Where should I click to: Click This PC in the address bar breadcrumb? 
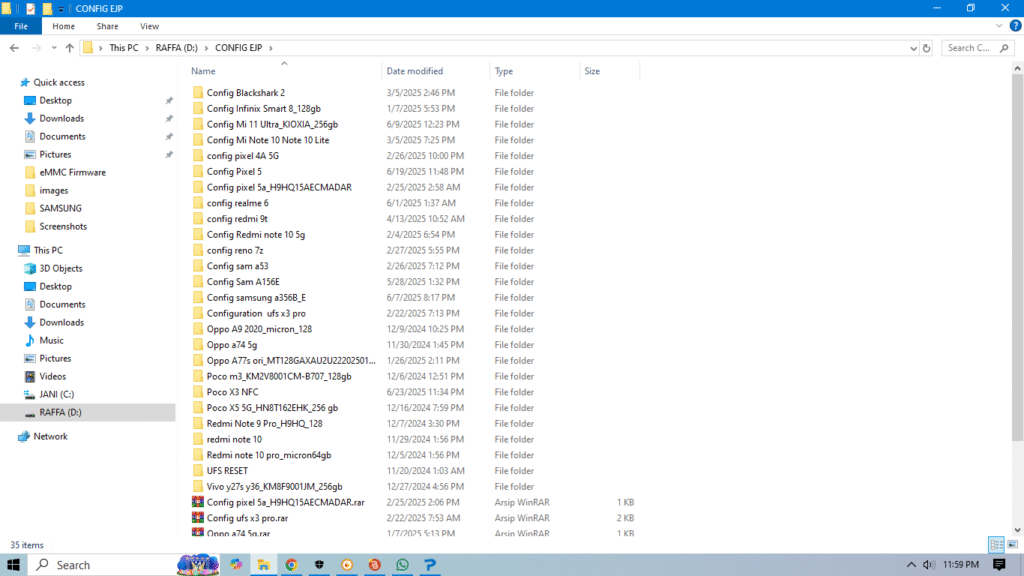tap(123, 48)
